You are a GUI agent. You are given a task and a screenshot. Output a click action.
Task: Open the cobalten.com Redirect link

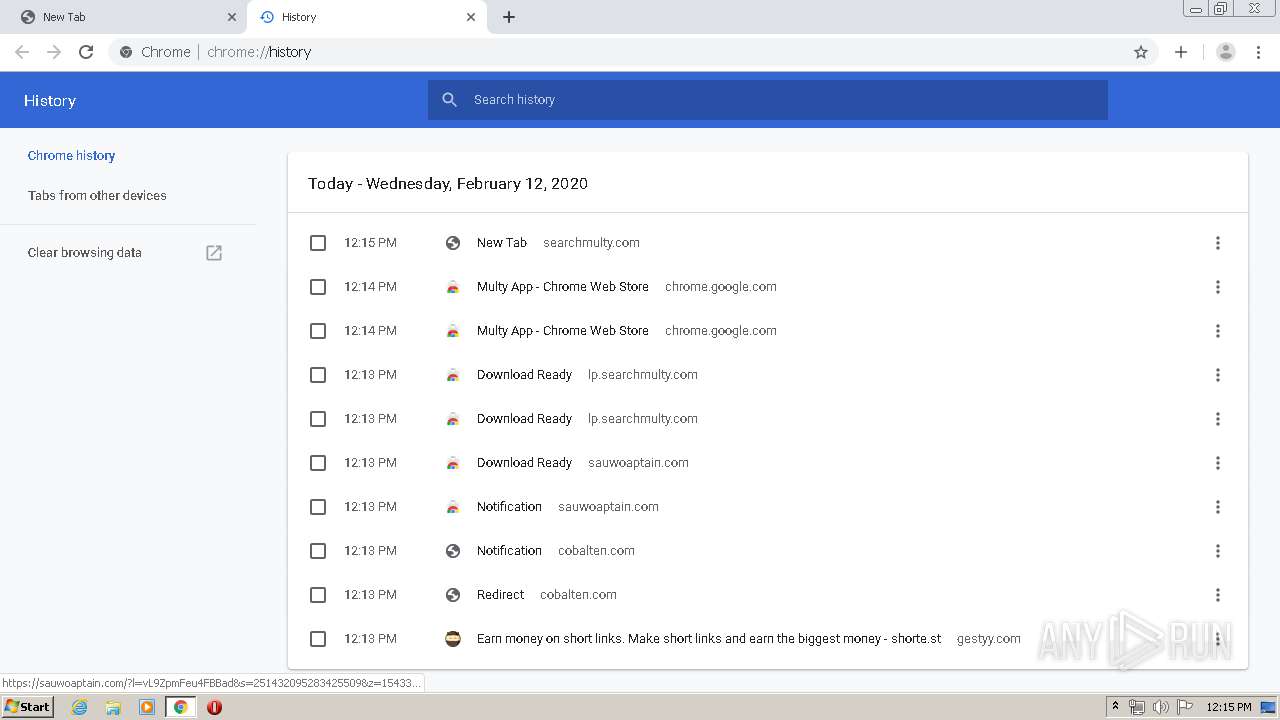coord(500,595)
